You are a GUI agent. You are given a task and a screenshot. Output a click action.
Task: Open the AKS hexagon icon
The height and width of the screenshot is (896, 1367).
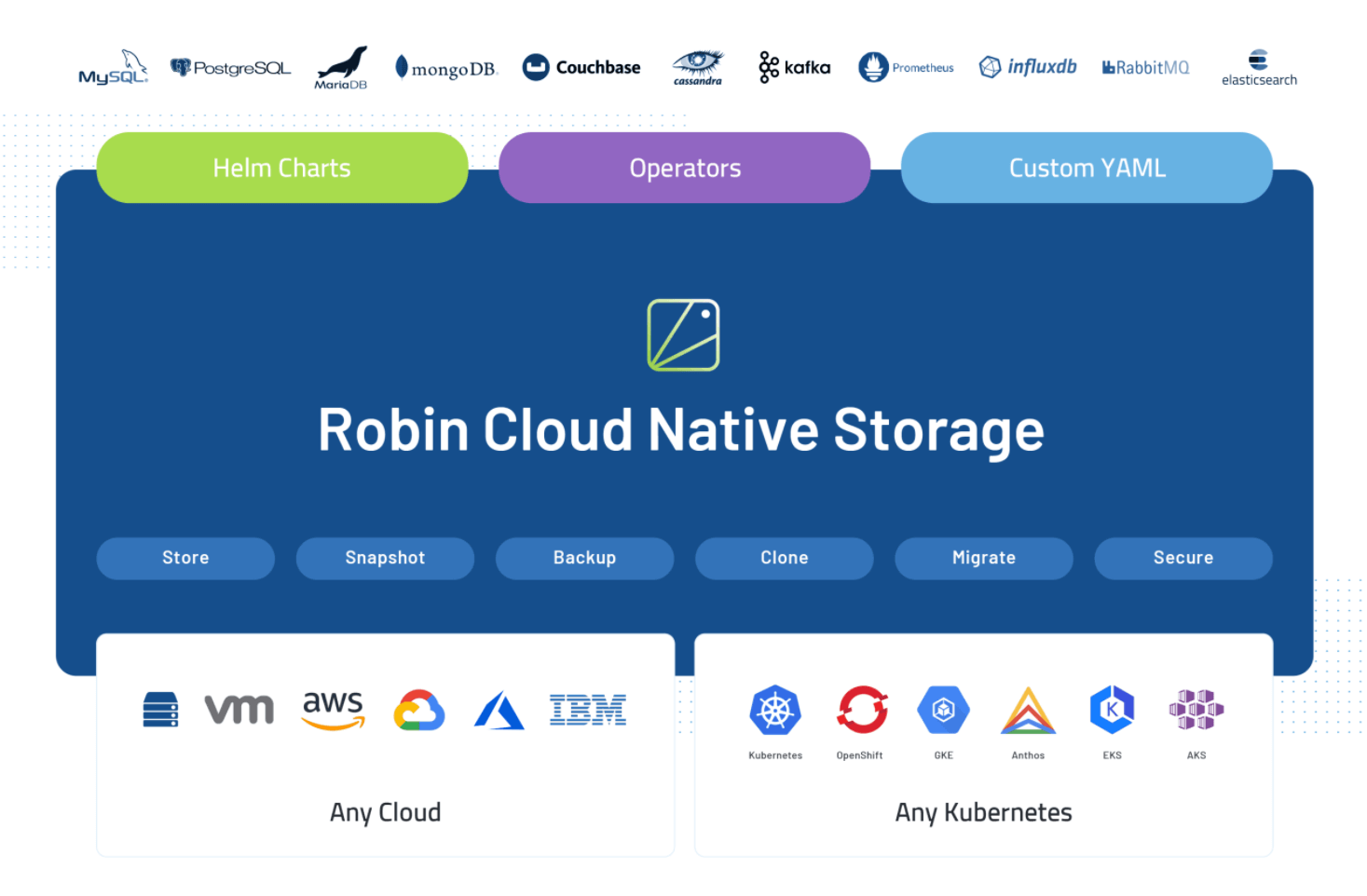click(1196, 711)
